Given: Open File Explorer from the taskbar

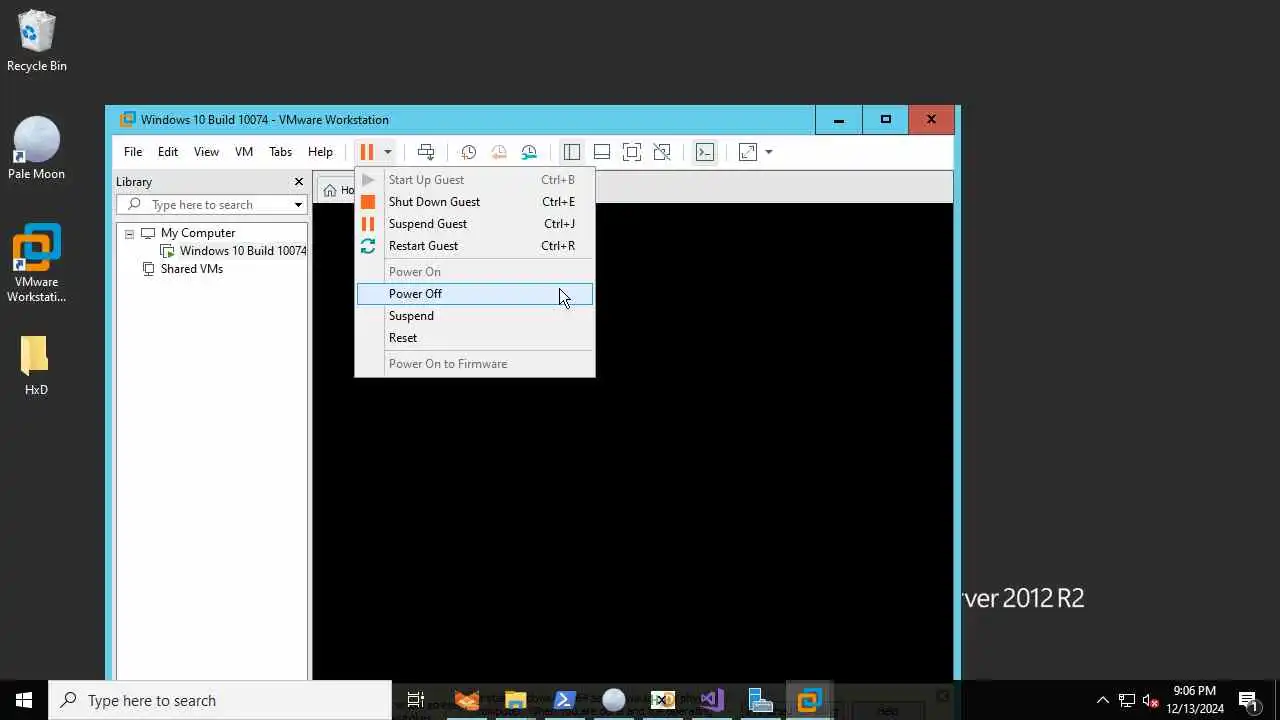Looking at the screenshot, I should click(516, 700).
